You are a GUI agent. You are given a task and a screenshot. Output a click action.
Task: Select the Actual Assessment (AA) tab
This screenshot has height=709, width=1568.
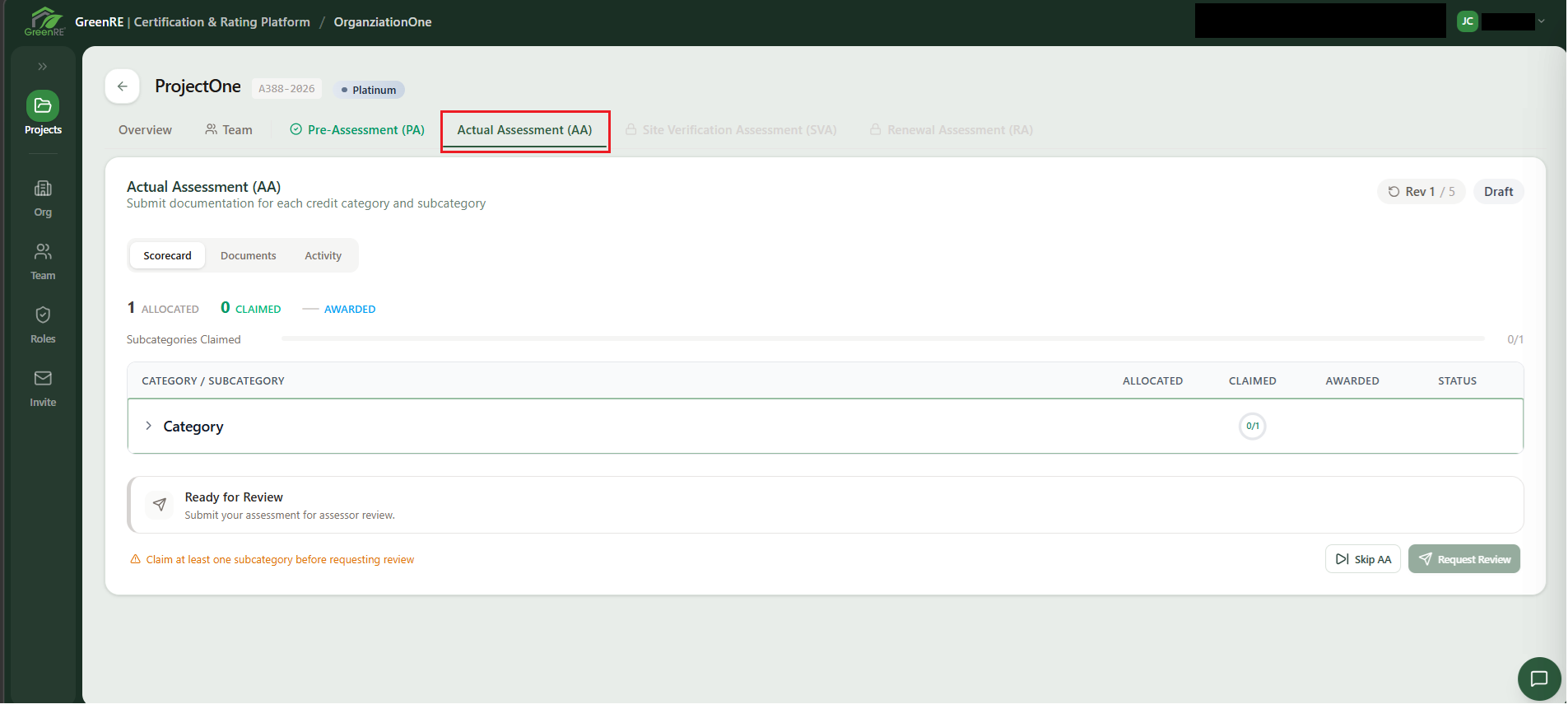coord(524,130)
